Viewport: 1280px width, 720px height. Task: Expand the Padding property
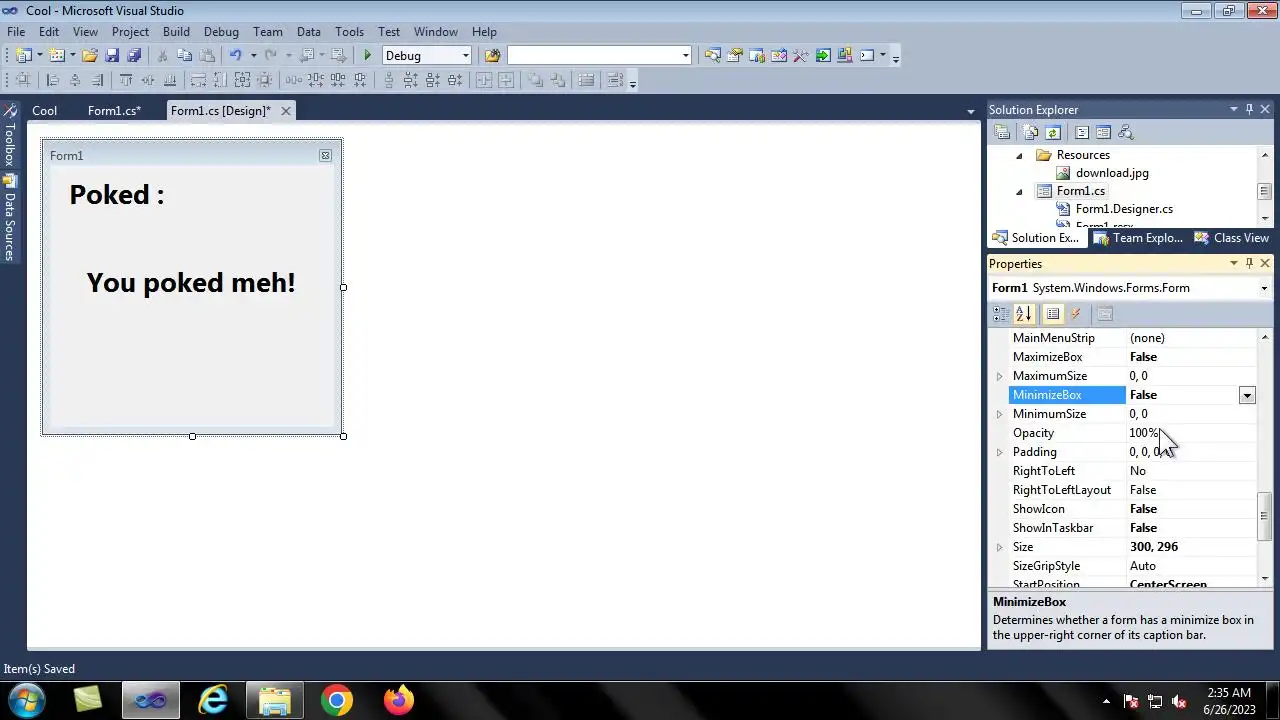click(999, 452)
